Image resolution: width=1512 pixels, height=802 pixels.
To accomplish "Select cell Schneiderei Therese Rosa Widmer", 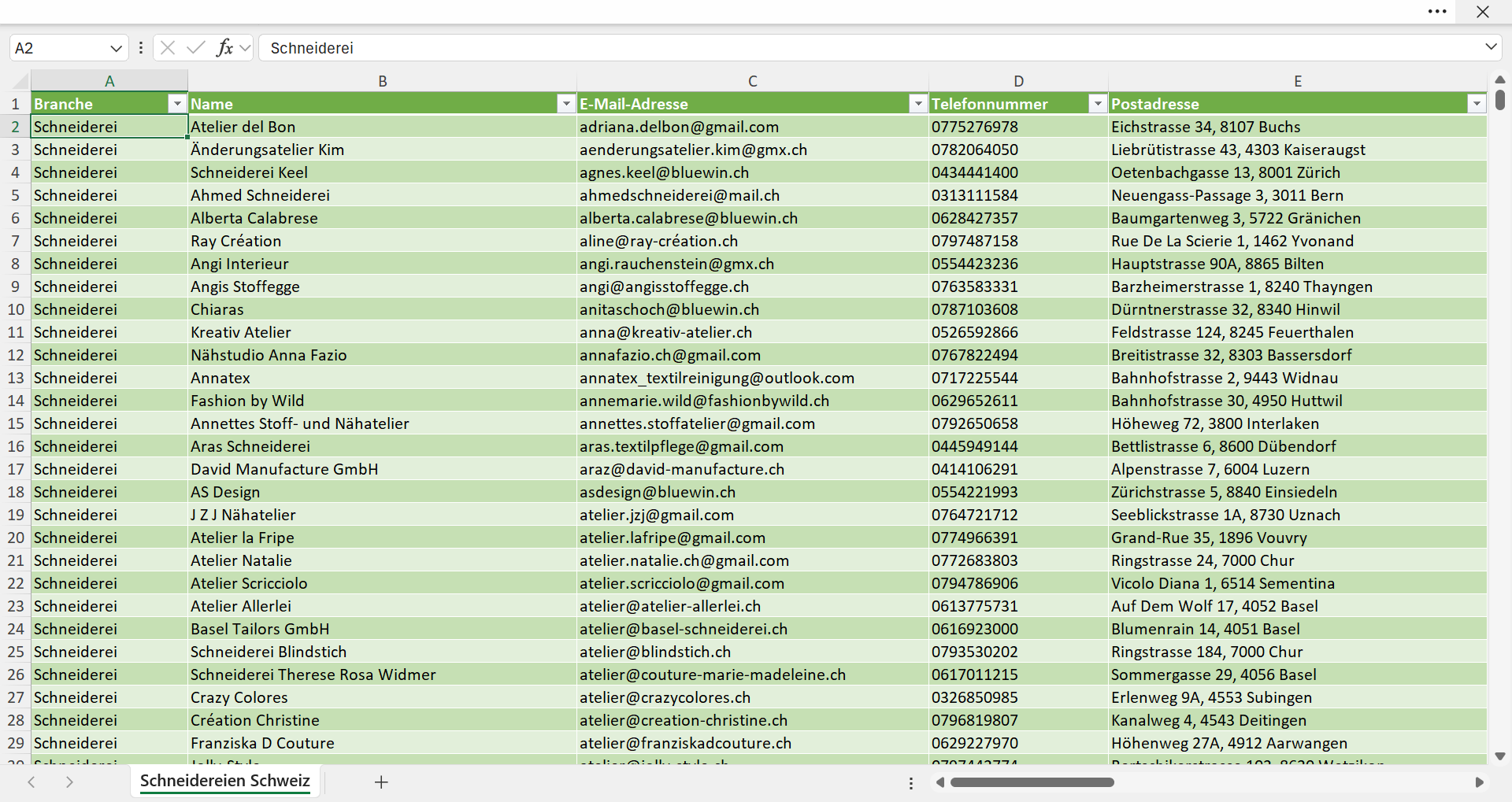I will 383,674.
